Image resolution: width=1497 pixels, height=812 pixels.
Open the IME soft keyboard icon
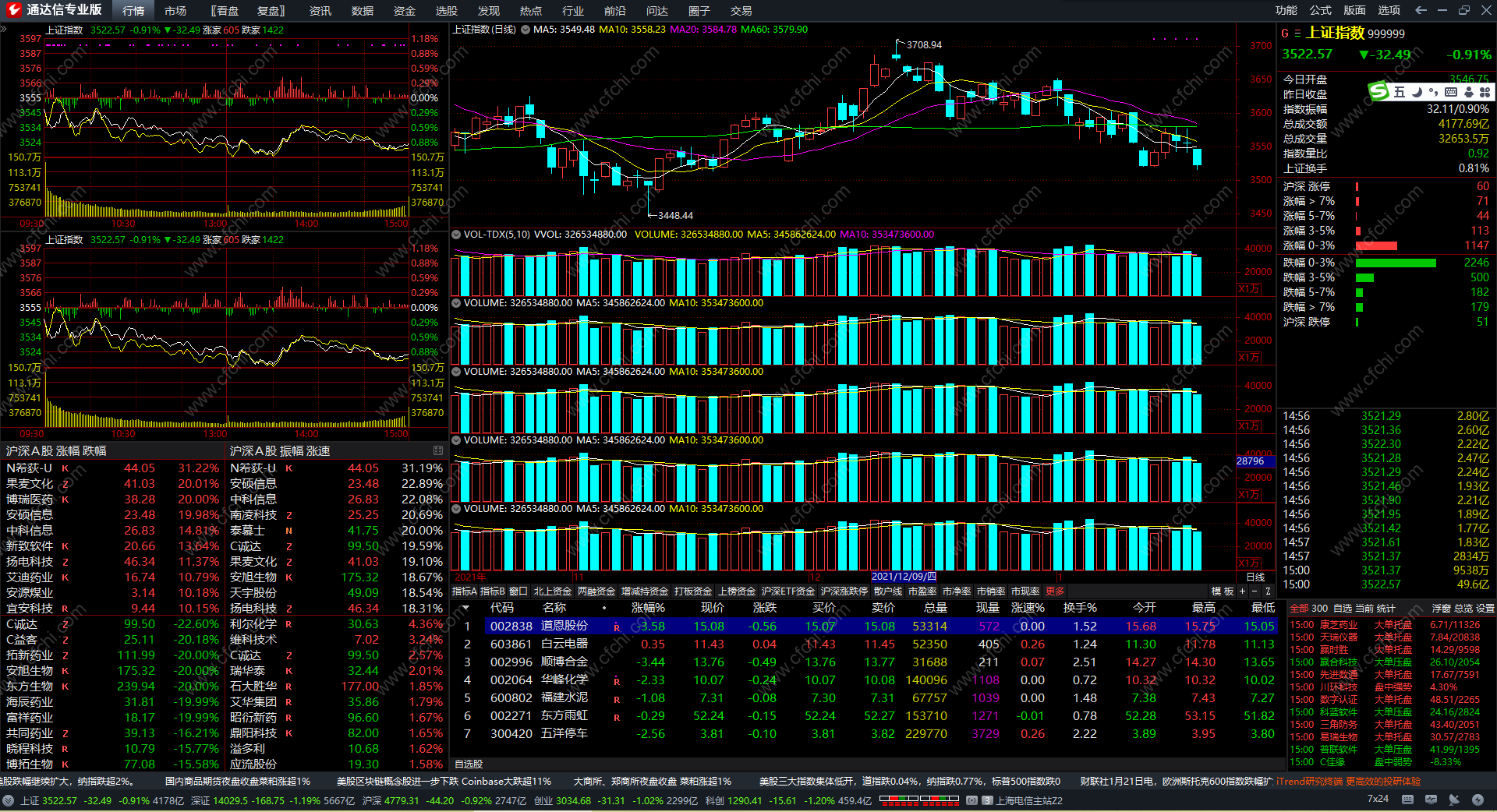(x=1451, y=92)
